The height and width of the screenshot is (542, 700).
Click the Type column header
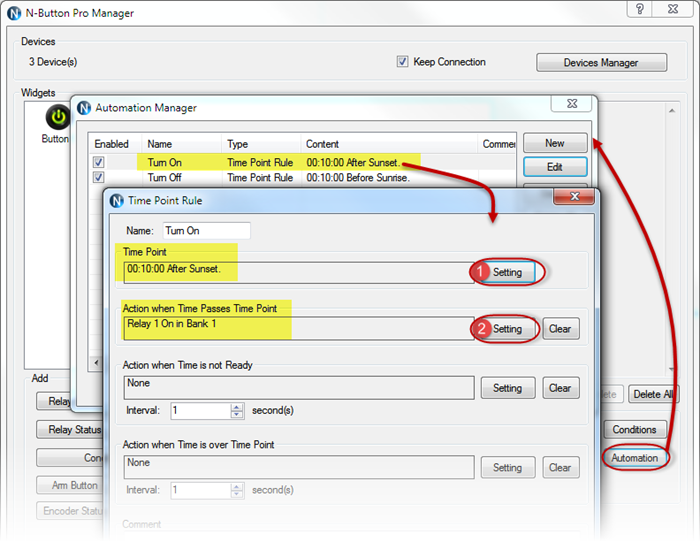coord(261,144)
